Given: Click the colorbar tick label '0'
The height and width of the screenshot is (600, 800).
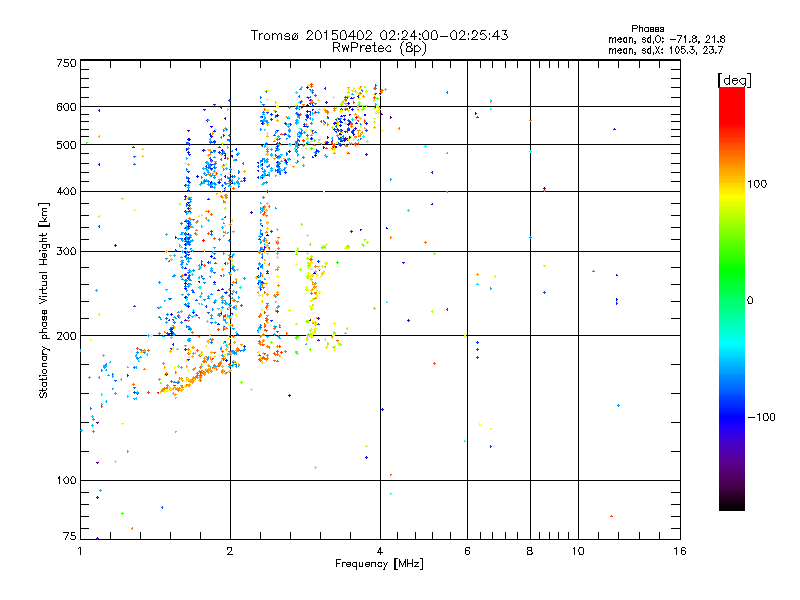Looking at the screenshot, I should (x=750, y=301).
